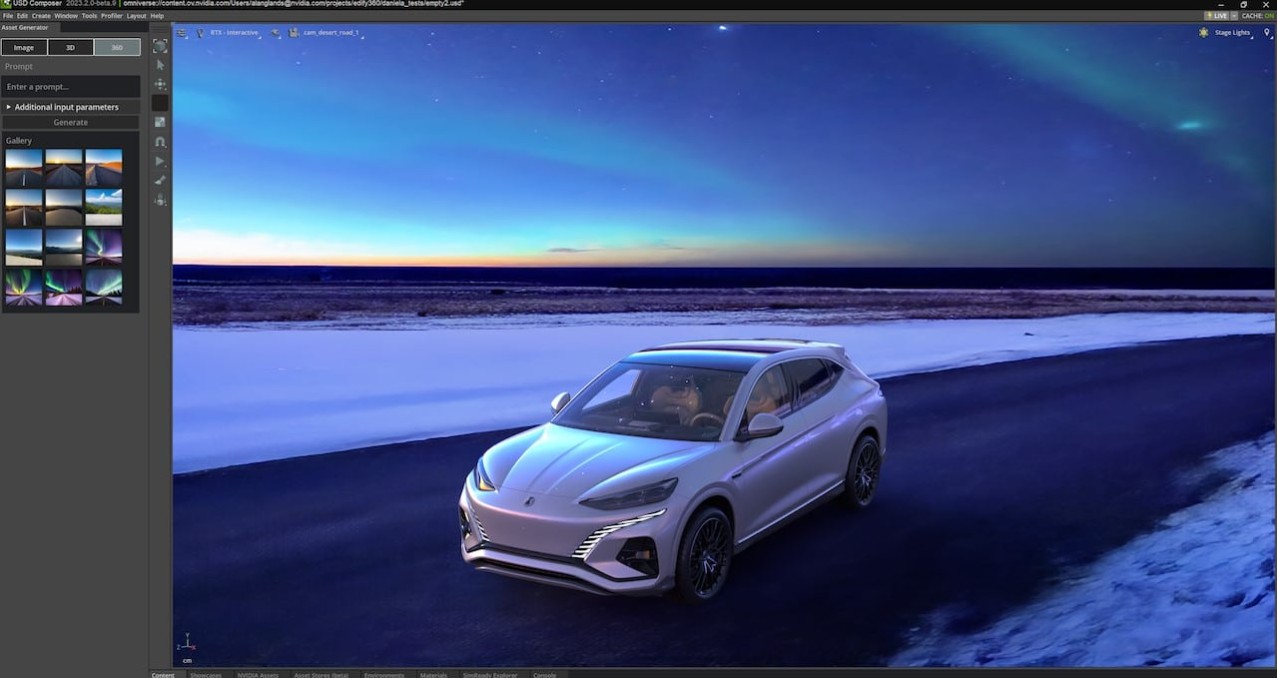
Task: Switch to the Asset Stores (beta) tab
Action: pyautogui.click(x=321, y=675)
